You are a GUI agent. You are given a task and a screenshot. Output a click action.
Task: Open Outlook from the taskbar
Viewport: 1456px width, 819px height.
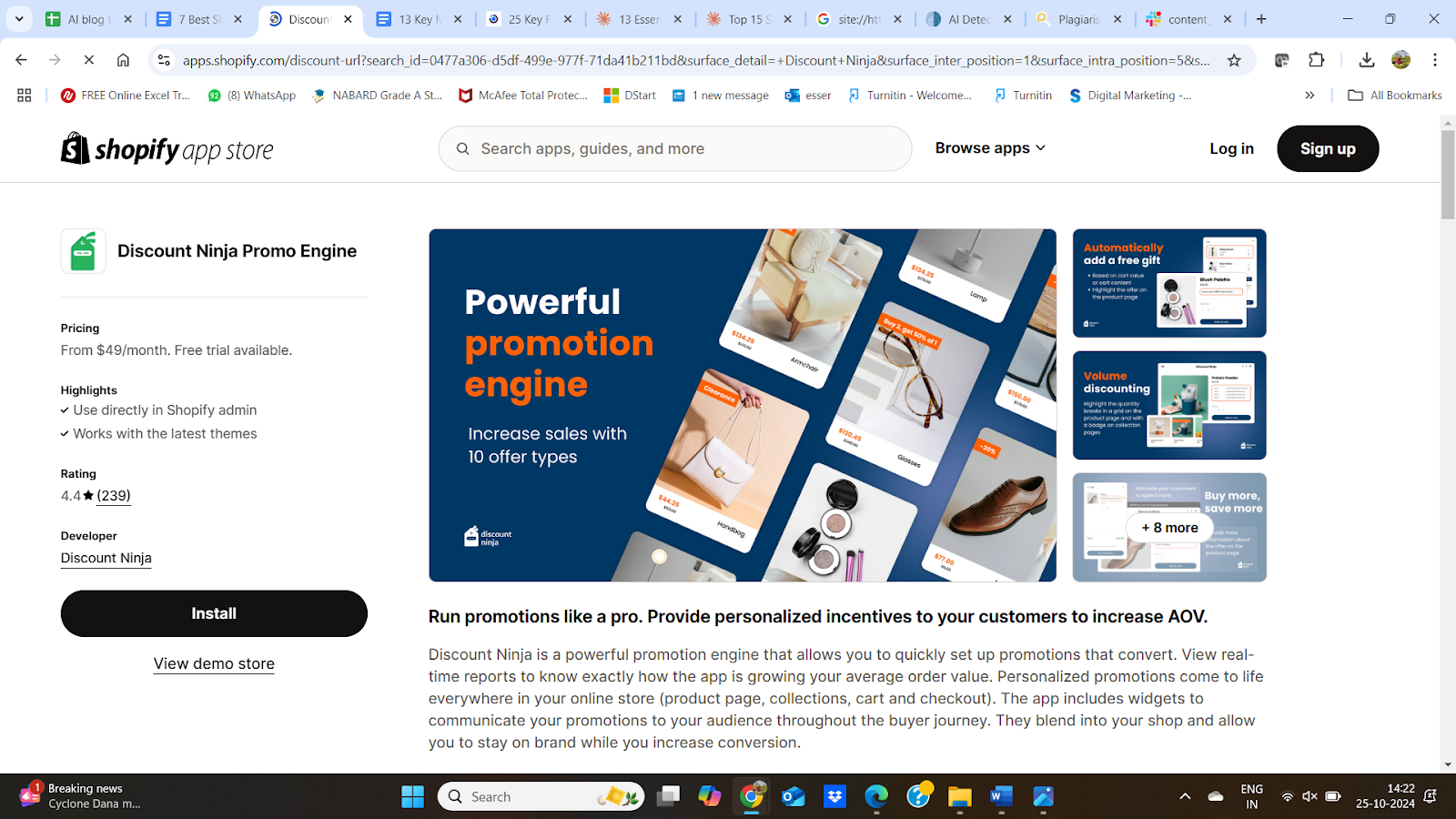tap(794, 796)
